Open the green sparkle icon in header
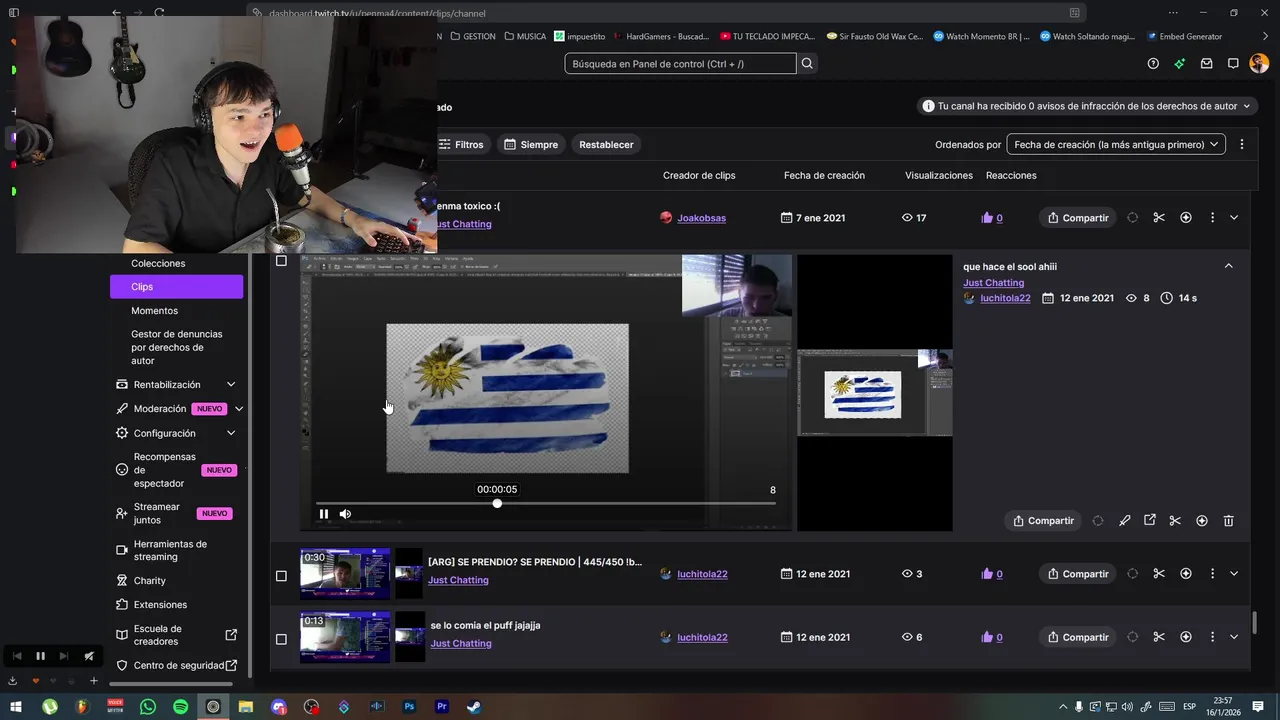The width and height of the screenshot is (1280, 720). [x=1180, y=64]
